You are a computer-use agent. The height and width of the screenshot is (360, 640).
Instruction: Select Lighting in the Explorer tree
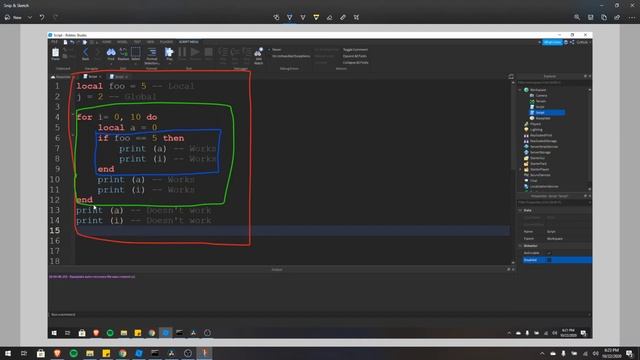click(x=536, y=129)
